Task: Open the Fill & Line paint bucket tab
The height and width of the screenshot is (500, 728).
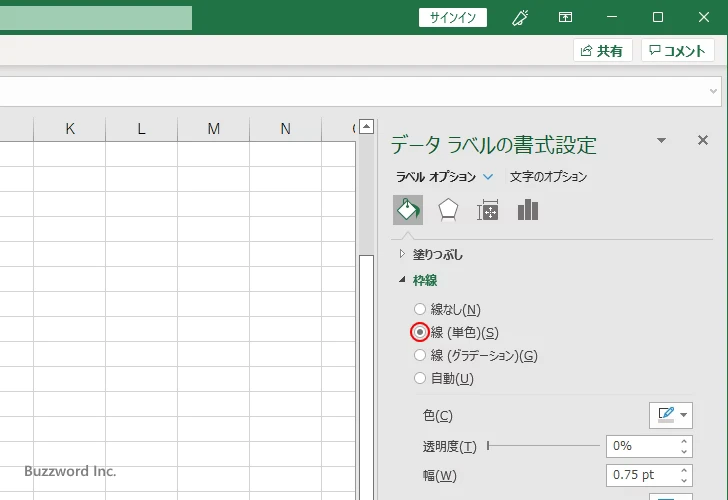Action: pyautogui.click(x=408, y=210)
